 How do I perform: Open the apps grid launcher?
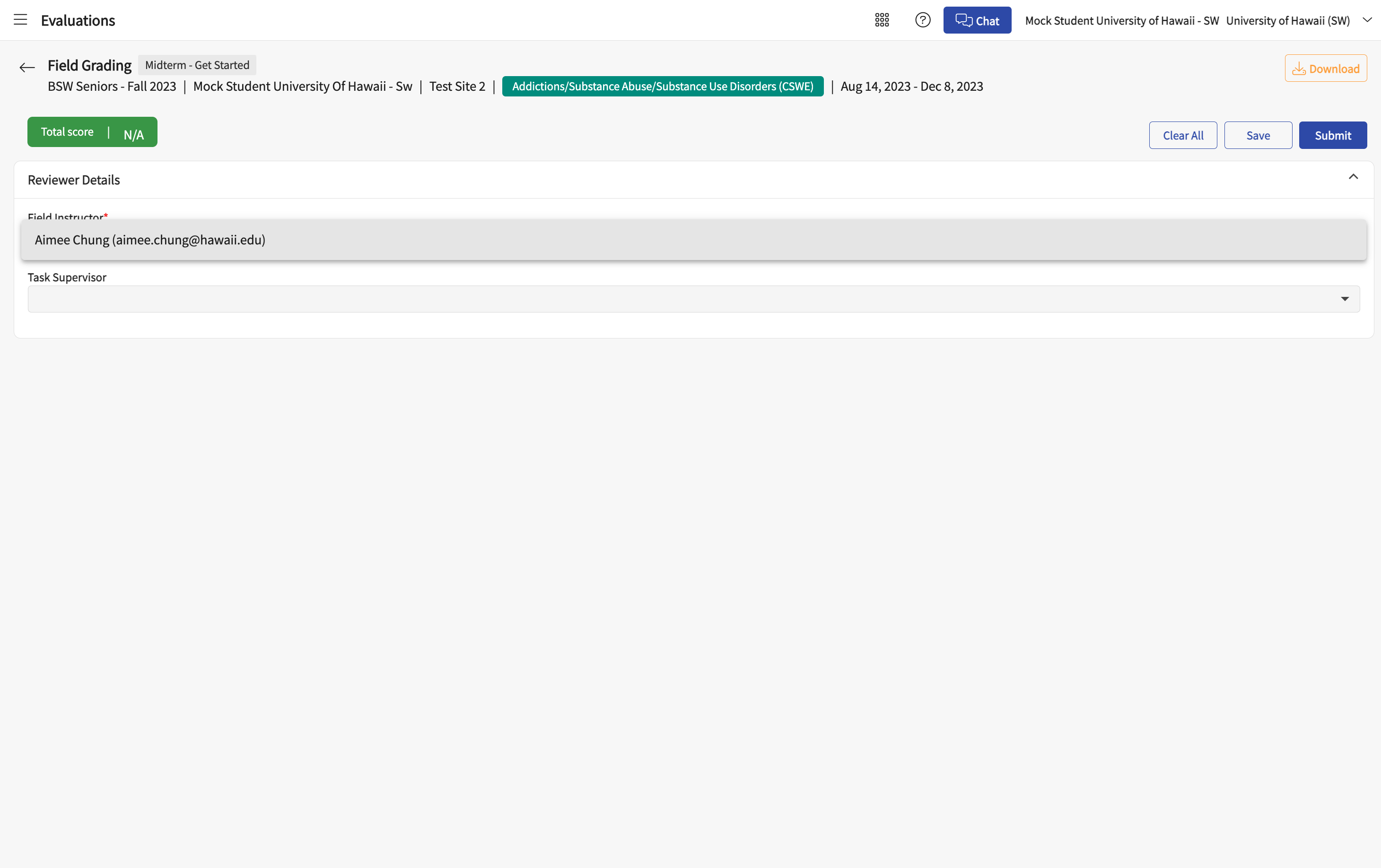point(882,20)
